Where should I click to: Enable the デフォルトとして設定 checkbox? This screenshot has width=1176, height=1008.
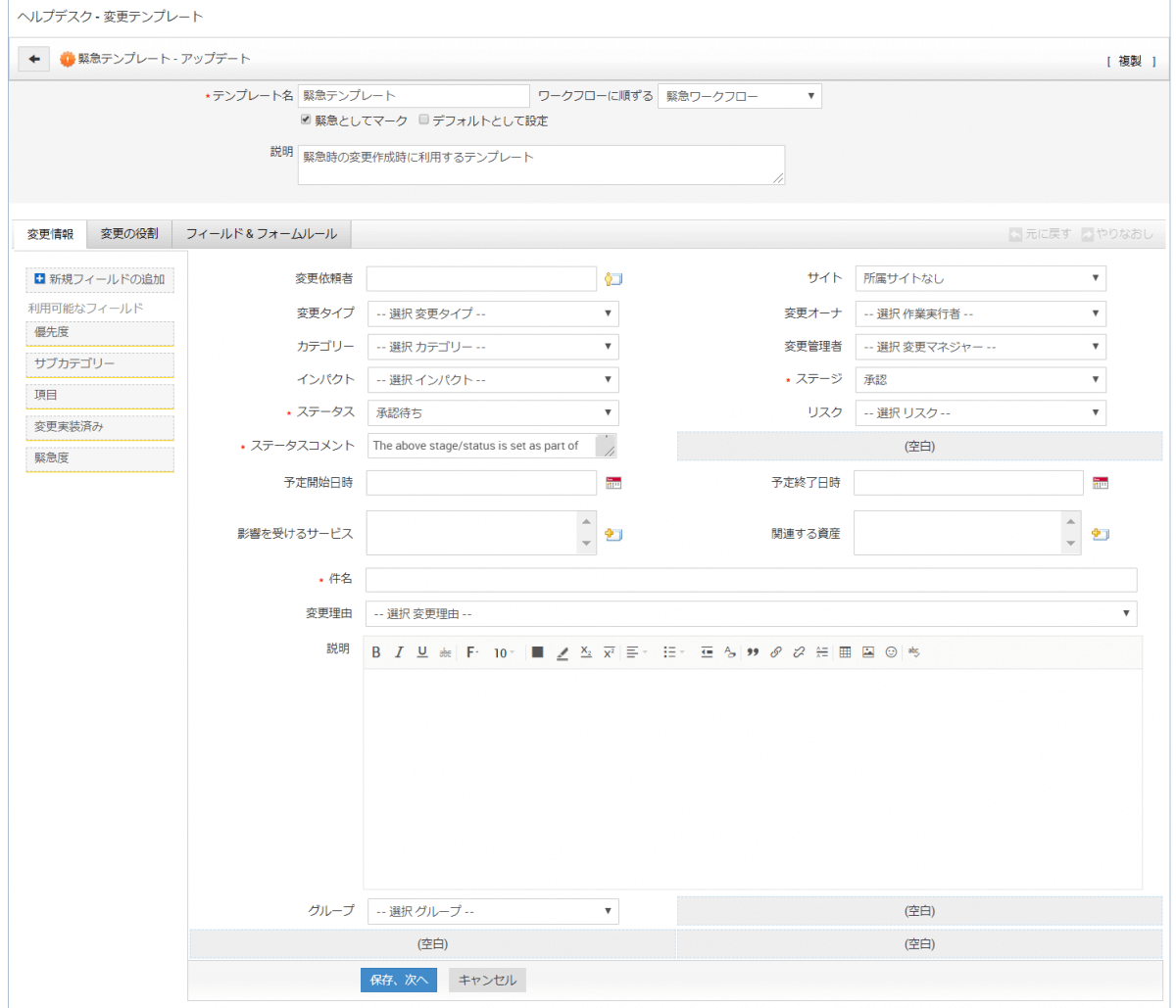423,120
